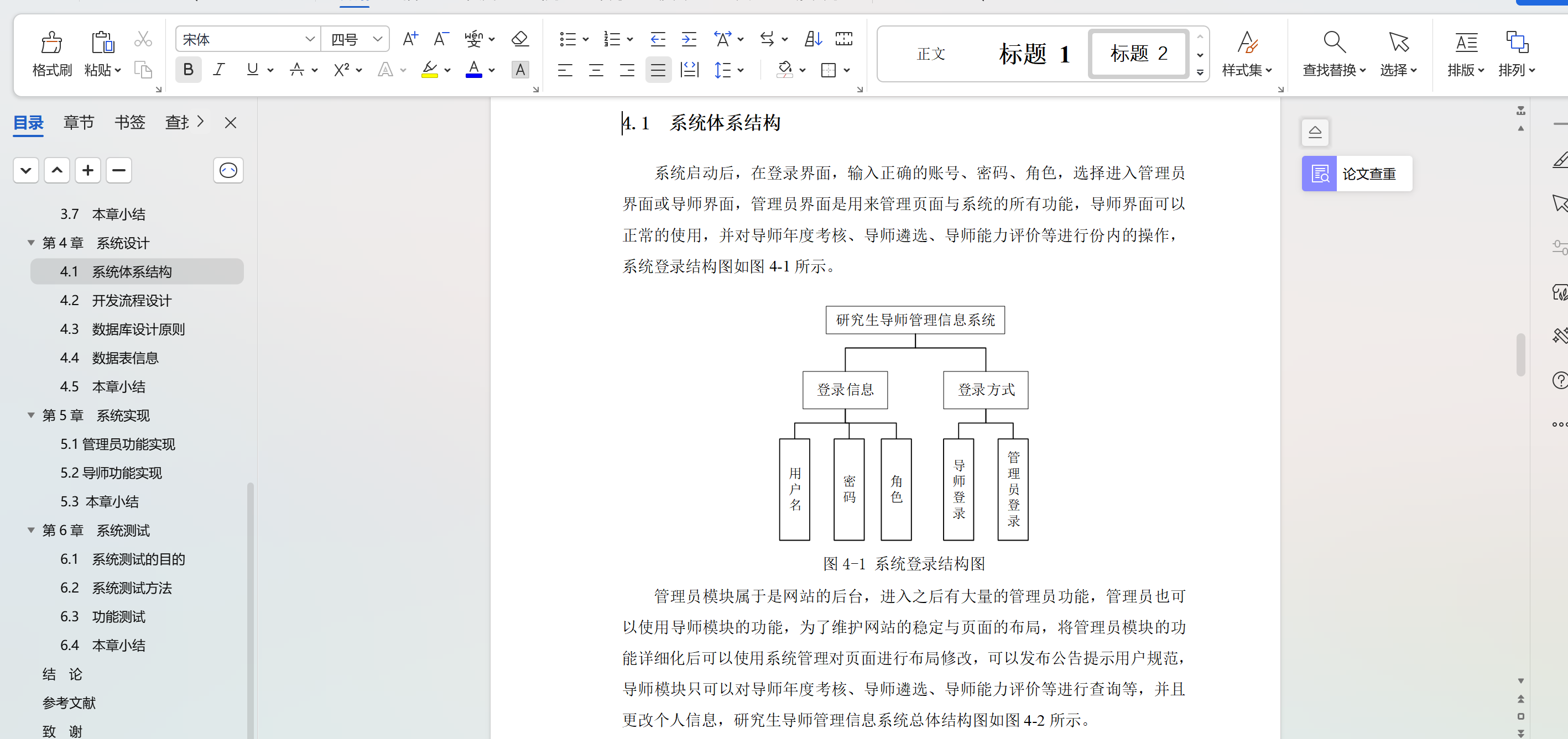
Task: Toggle strikethrough formatting
Action: pos(296,70)
